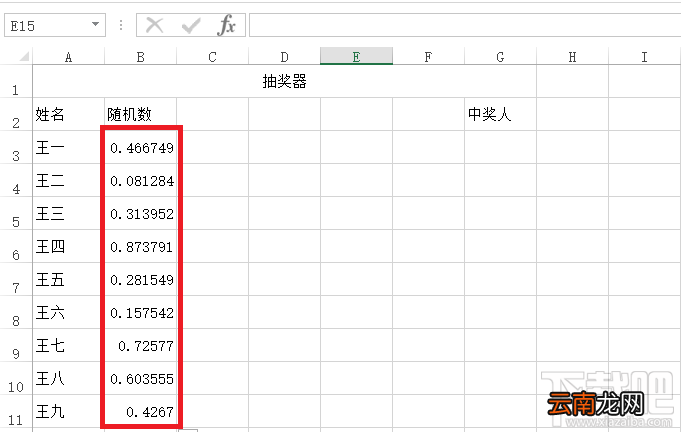
Task: Click the 随机数 header cell
Action: pyautogui.click(x=140, y=114)
